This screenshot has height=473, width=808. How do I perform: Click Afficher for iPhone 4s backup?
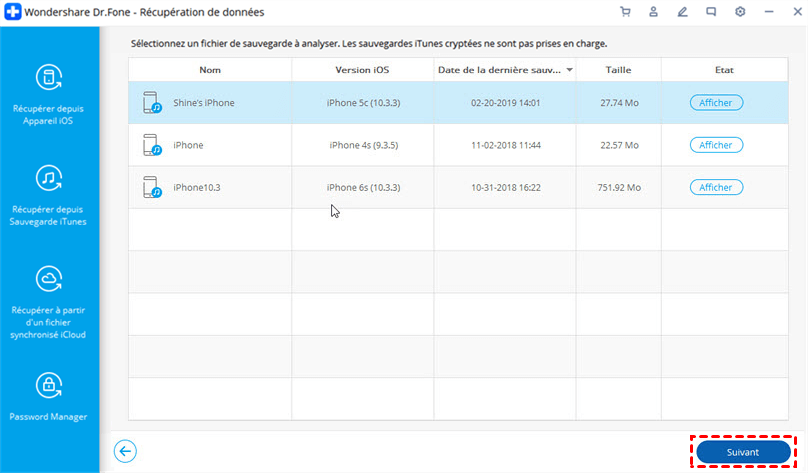tap(716, 145)
